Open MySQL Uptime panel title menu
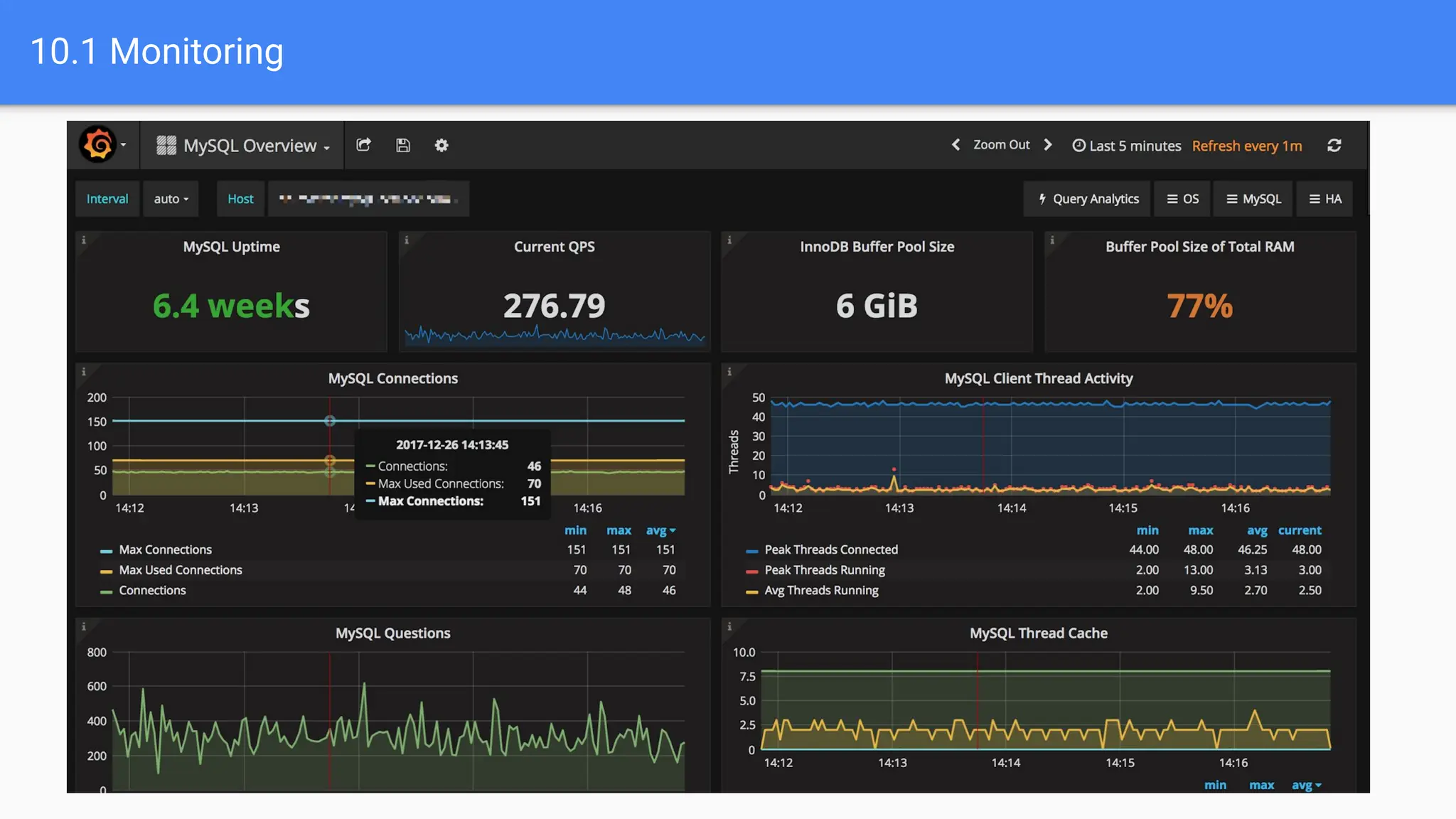The image size is (1456, 819). click(231, 247)
